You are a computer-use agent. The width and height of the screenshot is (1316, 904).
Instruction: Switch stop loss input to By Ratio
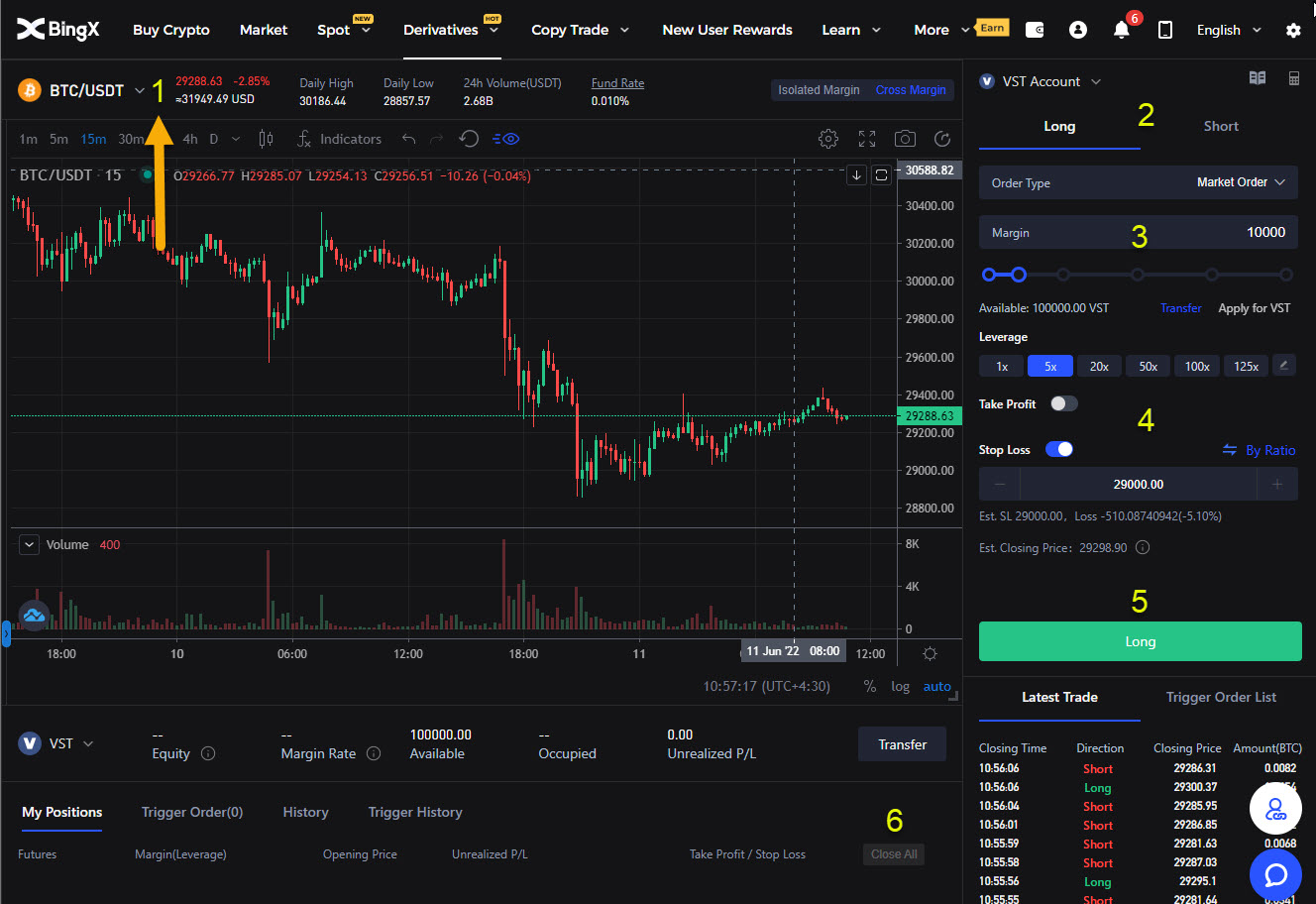(1259, 450)
